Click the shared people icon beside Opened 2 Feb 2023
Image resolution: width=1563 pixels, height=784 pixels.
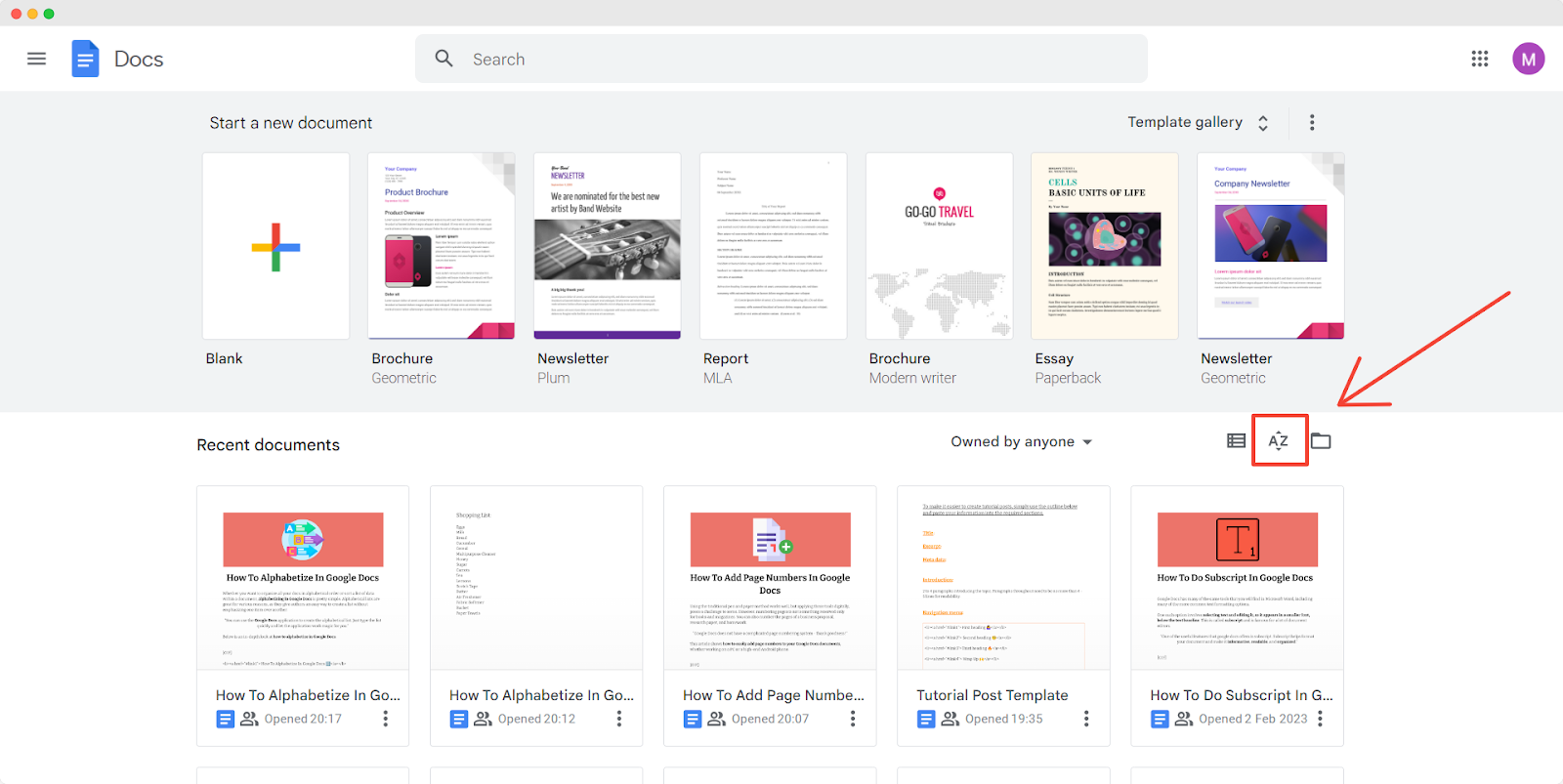point(1184,719)
